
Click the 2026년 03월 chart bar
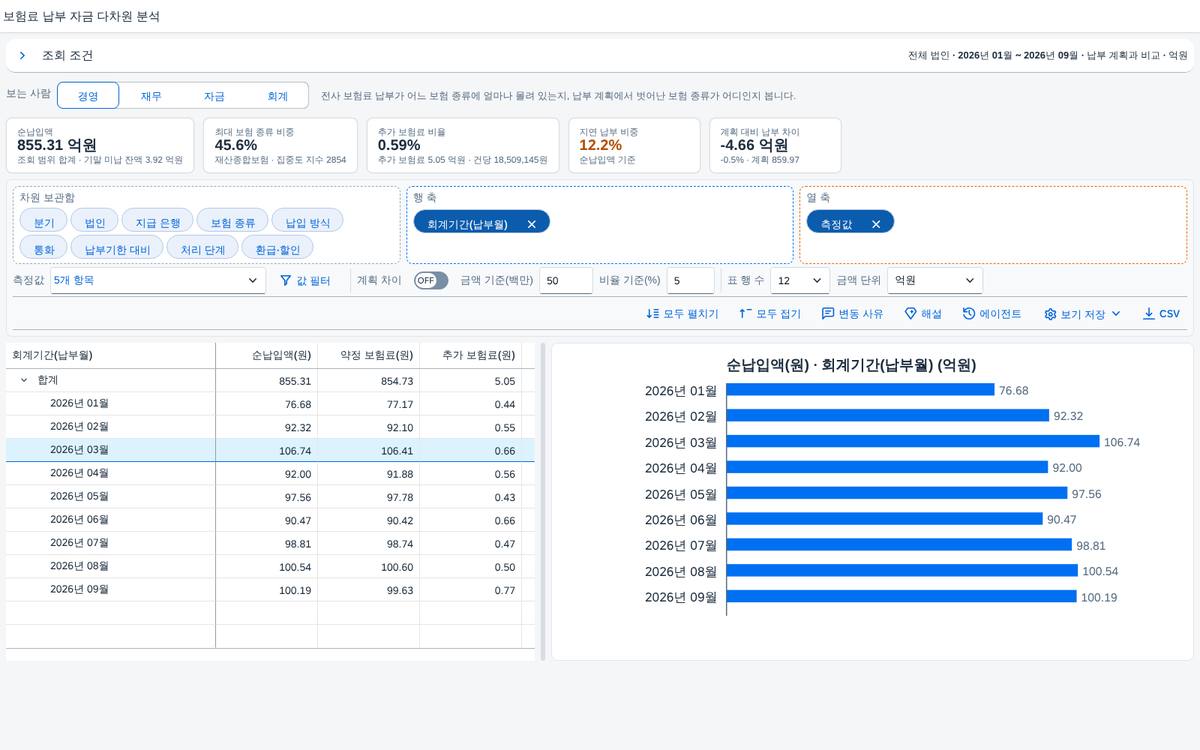coord(913,442)
